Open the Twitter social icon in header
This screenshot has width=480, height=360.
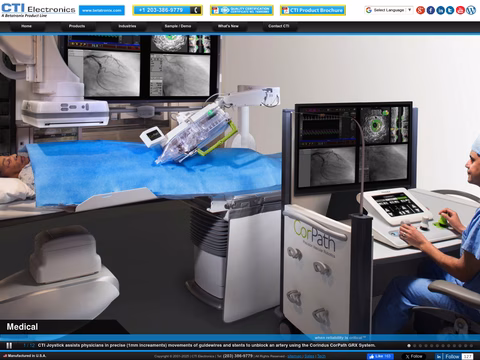[x=450, y=10]
